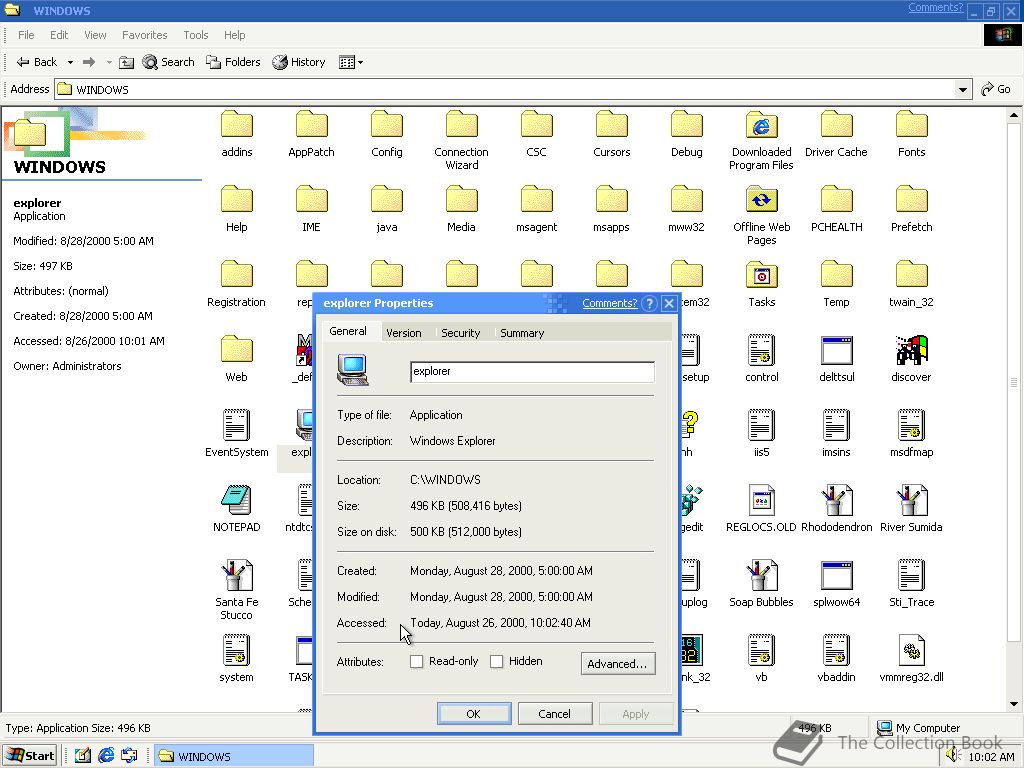Screen dimensions: 1024x768
Task: Open Advanced attributes button
Action: pyautogui.click(x=617, y=664)
